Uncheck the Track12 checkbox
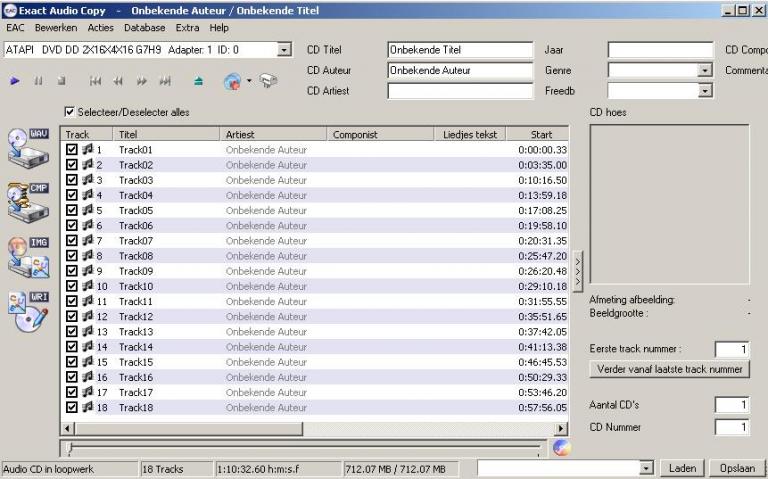 [x=72, y=317]
